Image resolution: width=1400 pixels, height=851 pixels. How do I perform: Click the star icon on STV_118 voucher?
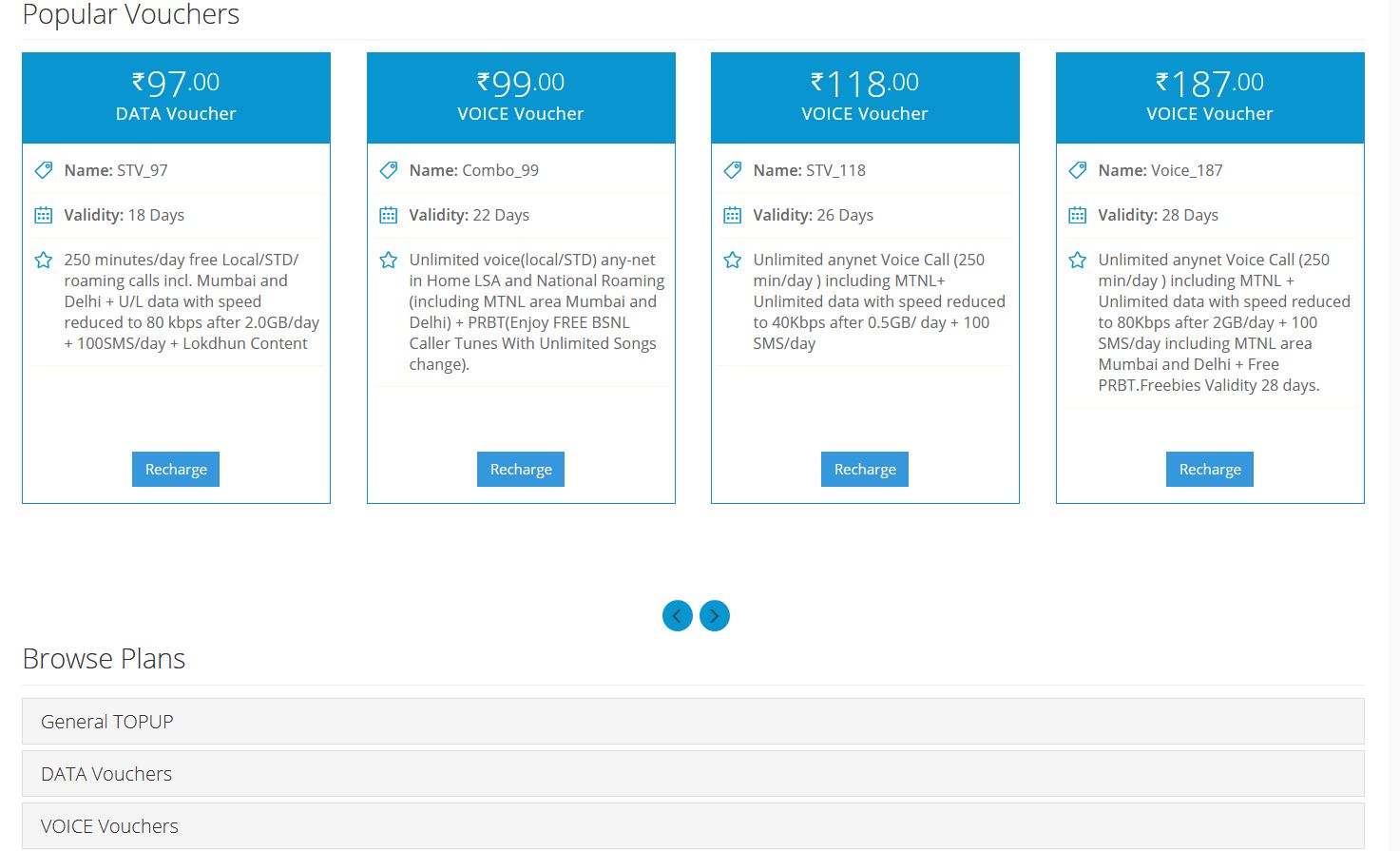pos(733,260)
